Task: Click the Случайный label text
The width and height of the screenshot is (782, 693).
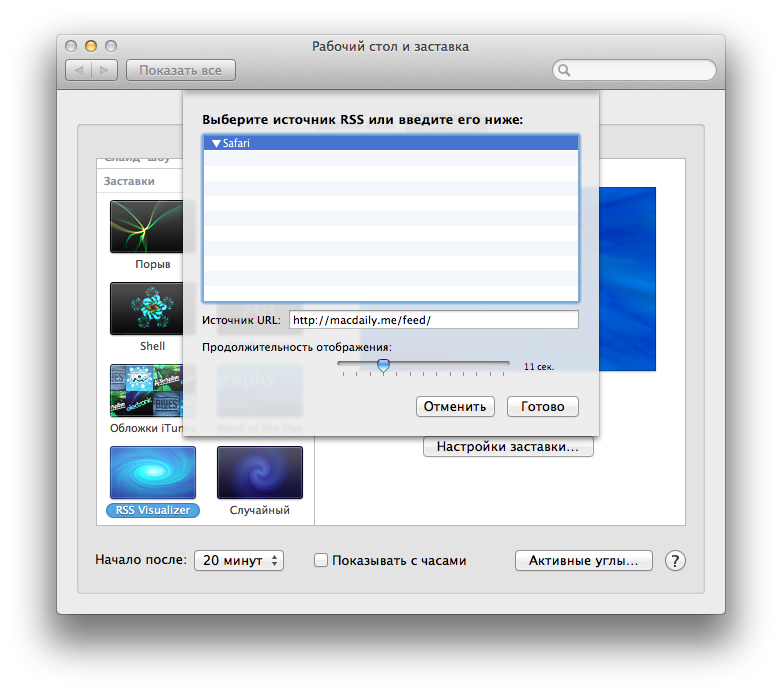Action: (x=259, y=510)
